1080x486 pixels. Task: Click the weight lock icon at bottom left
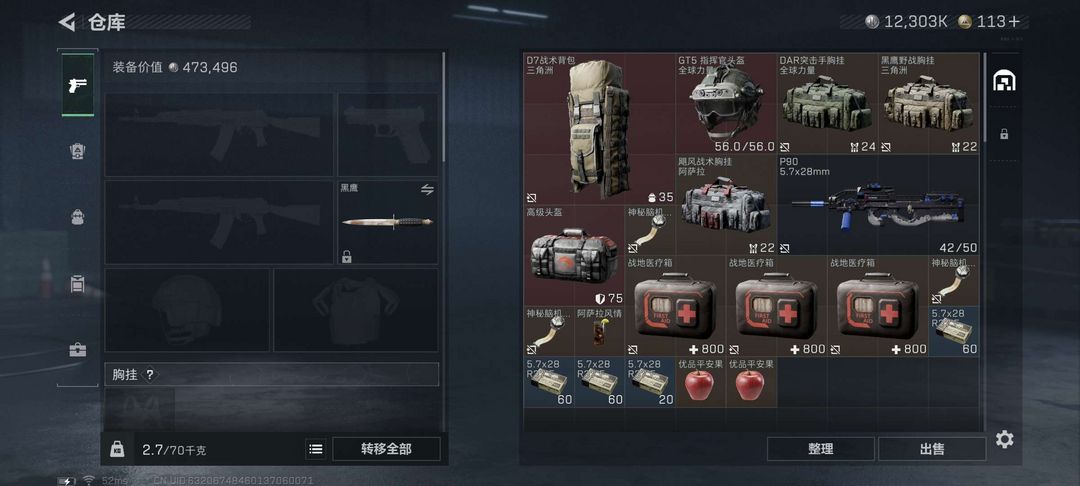(117, 450)
